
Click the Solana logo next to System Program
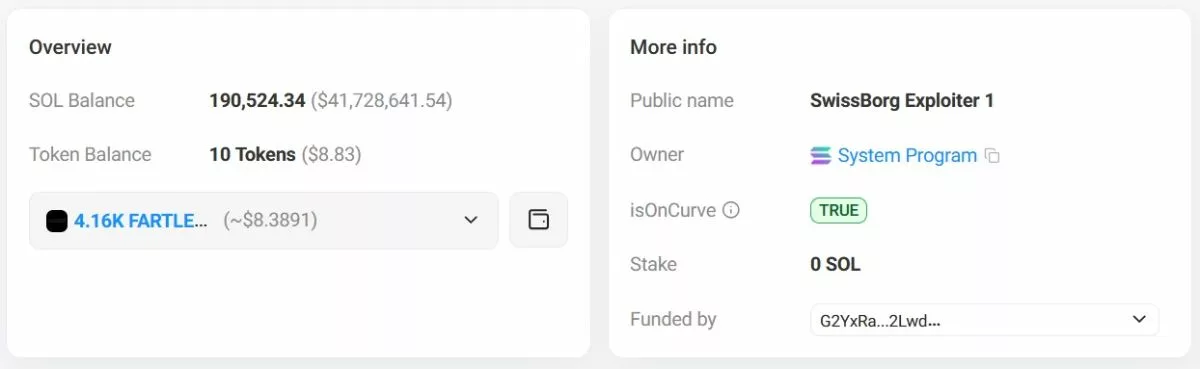click(x=820, y=155)
